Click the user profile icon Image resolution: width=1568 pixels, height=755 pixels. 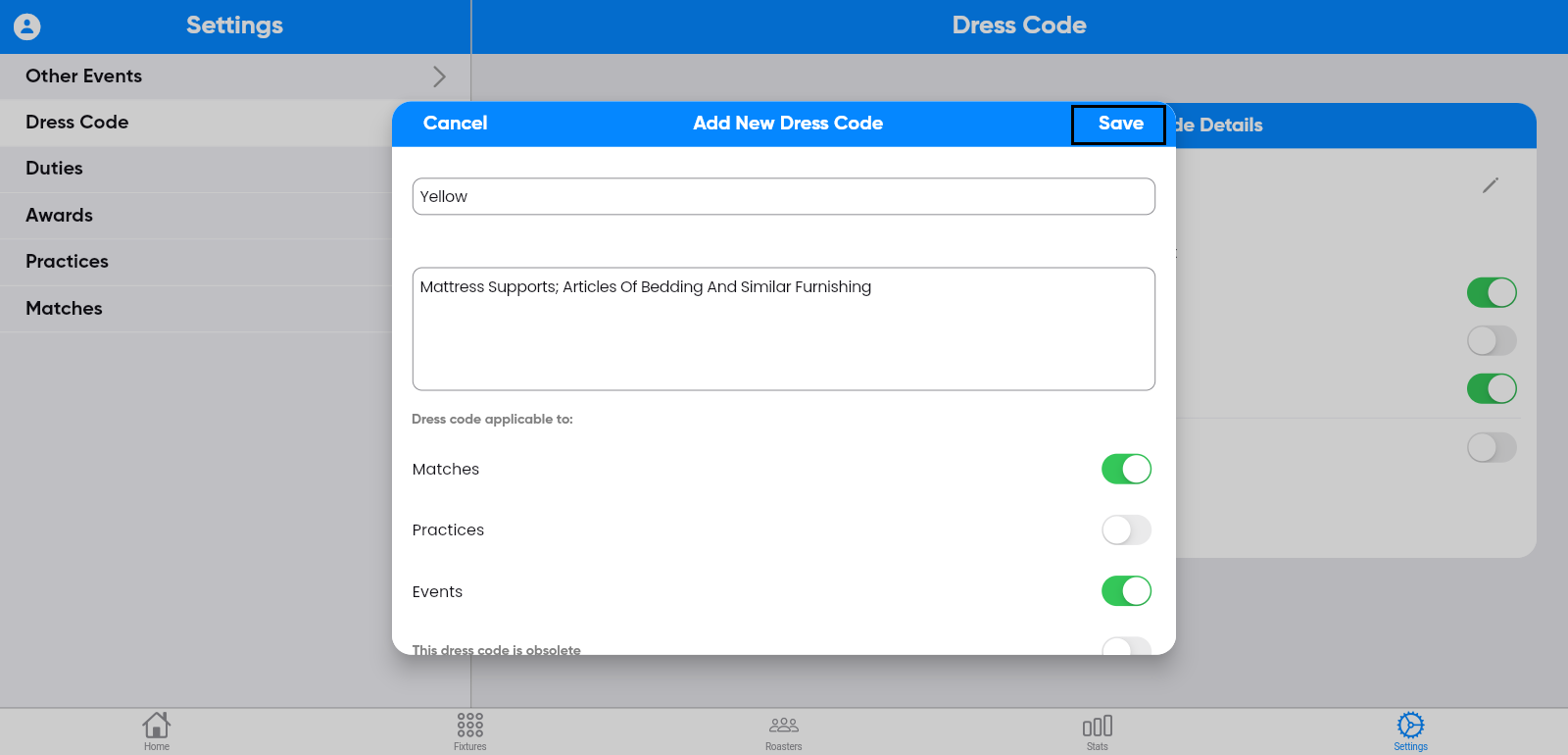27,26
